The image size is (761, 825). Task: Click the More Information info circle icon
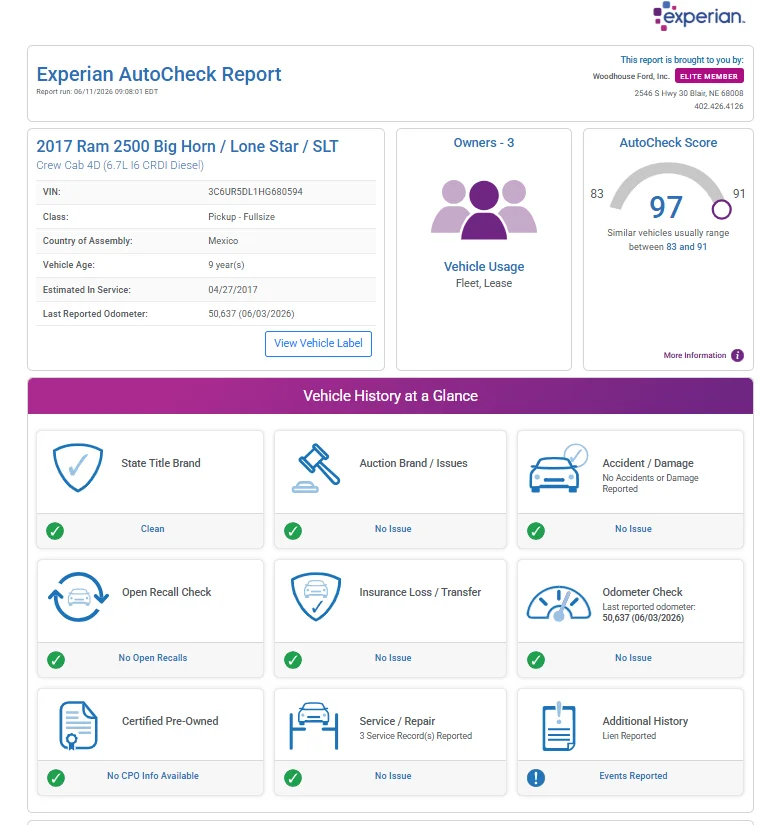click(x=737, y=355)
